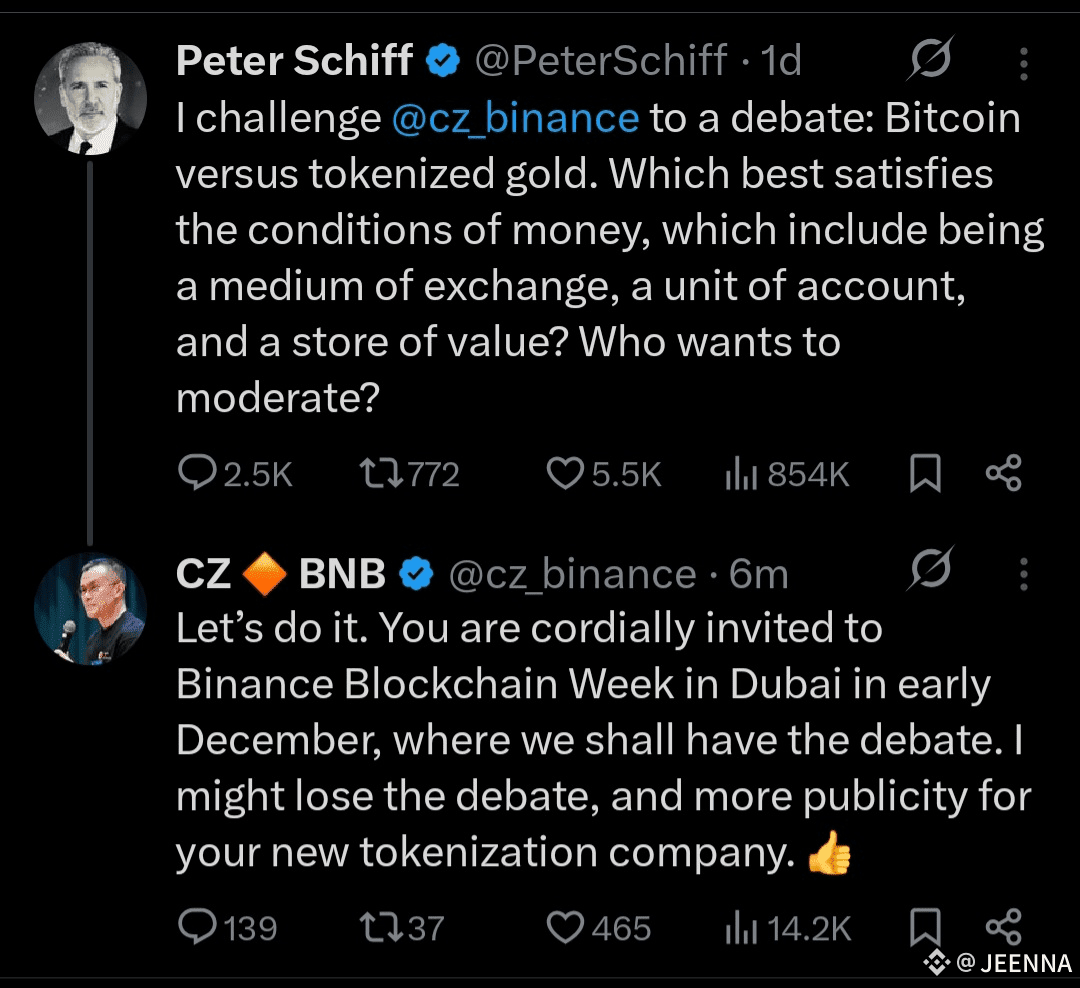The height and width of the screenshot is (988, 1080).
Task: Like CZ's reply tweet
Action: [567, 927]
